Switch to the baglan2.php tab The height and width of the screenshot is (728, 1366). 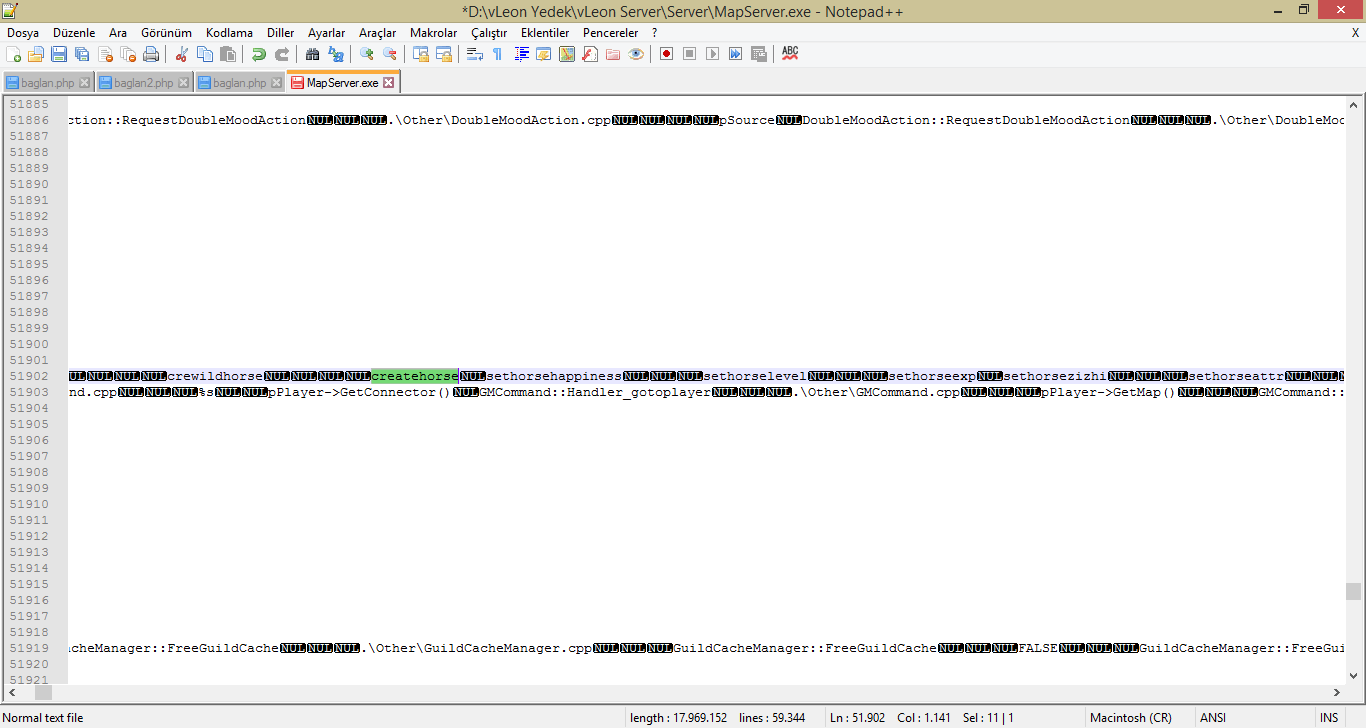[143, 83]
